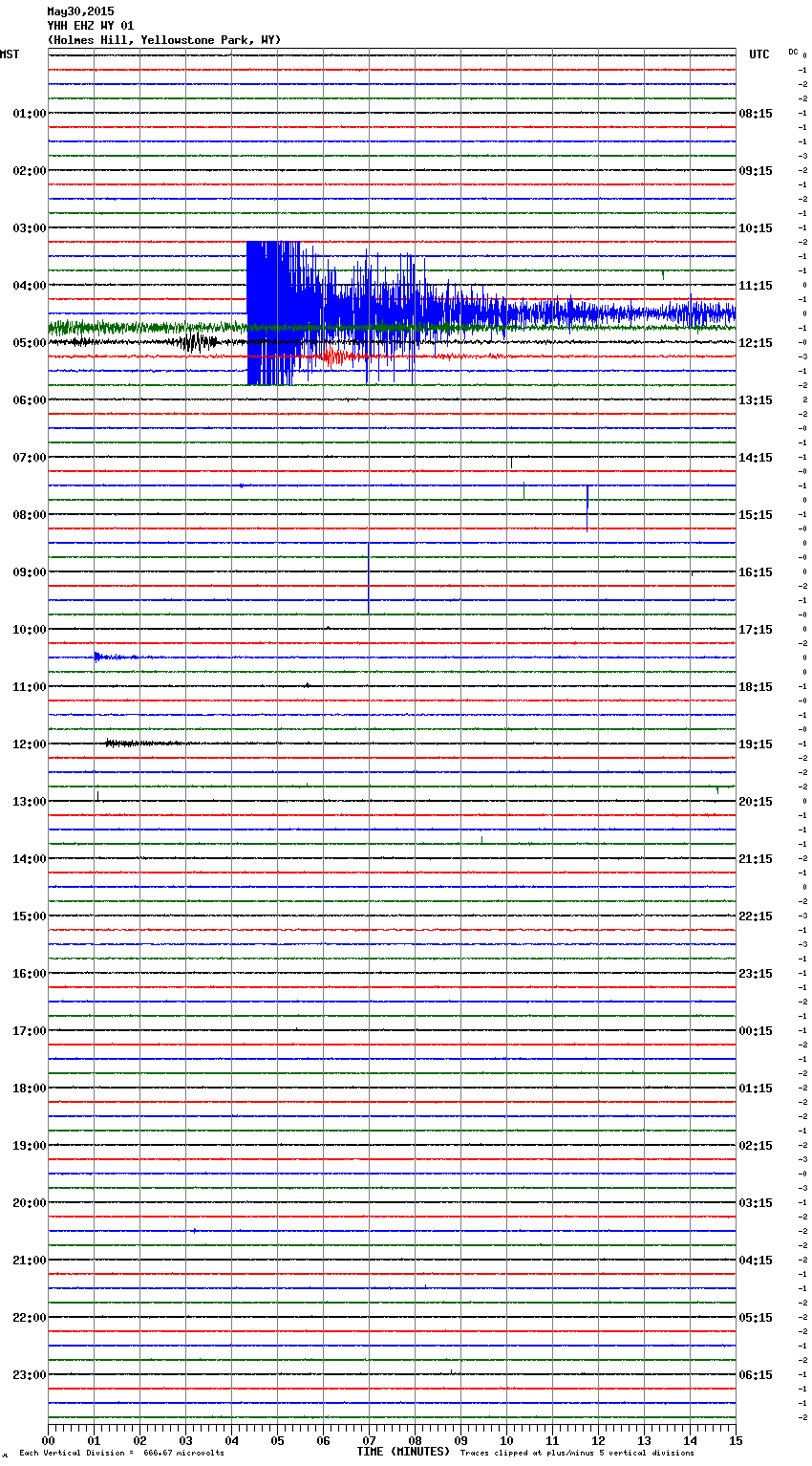The height and width of the screenshot is (1466, 812).
Task: Select the 09:00 MST row label
Action: (30, 572)
